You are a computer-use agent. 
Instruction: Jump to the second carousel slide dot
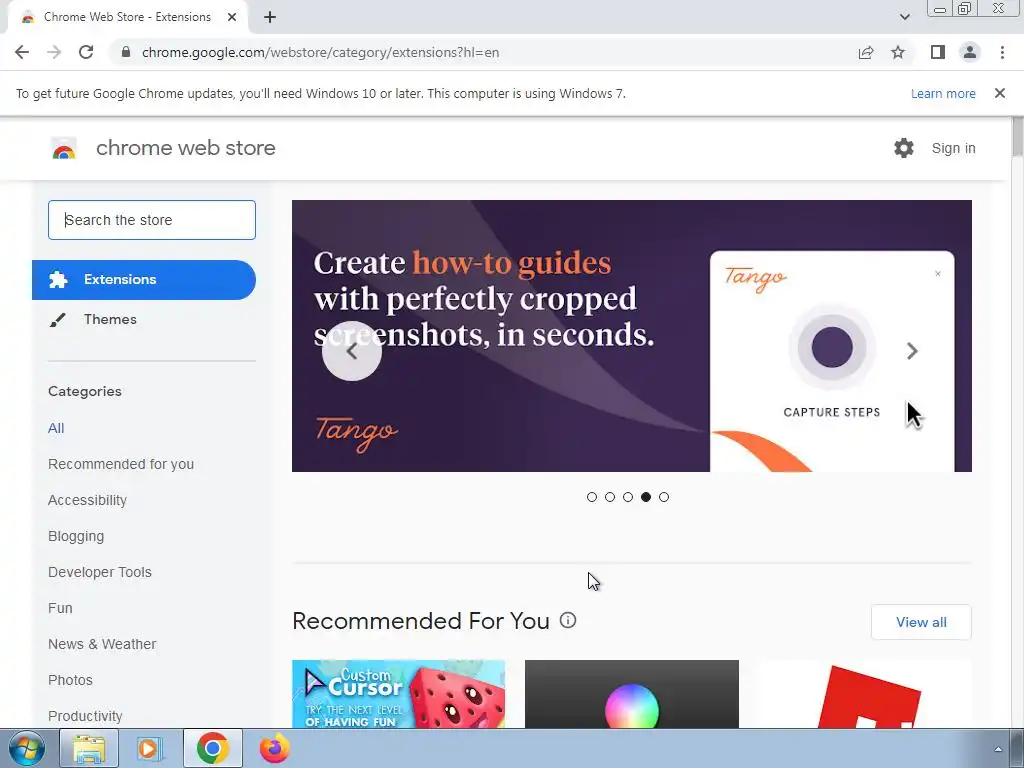coord(610,497)
